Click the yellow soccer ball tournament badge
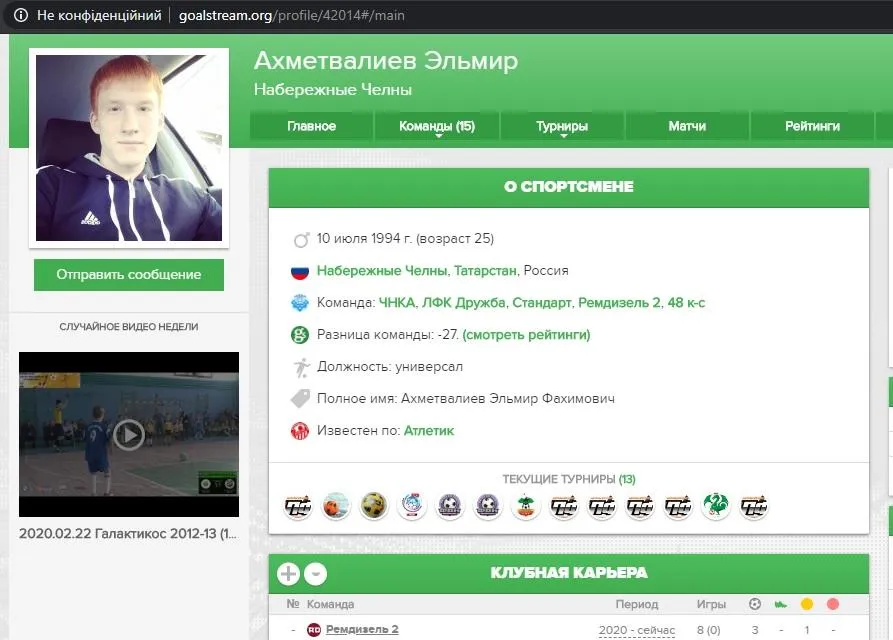The width and height of the screenshot is (893, 640). pyautogui.click(x=374, y=506)
